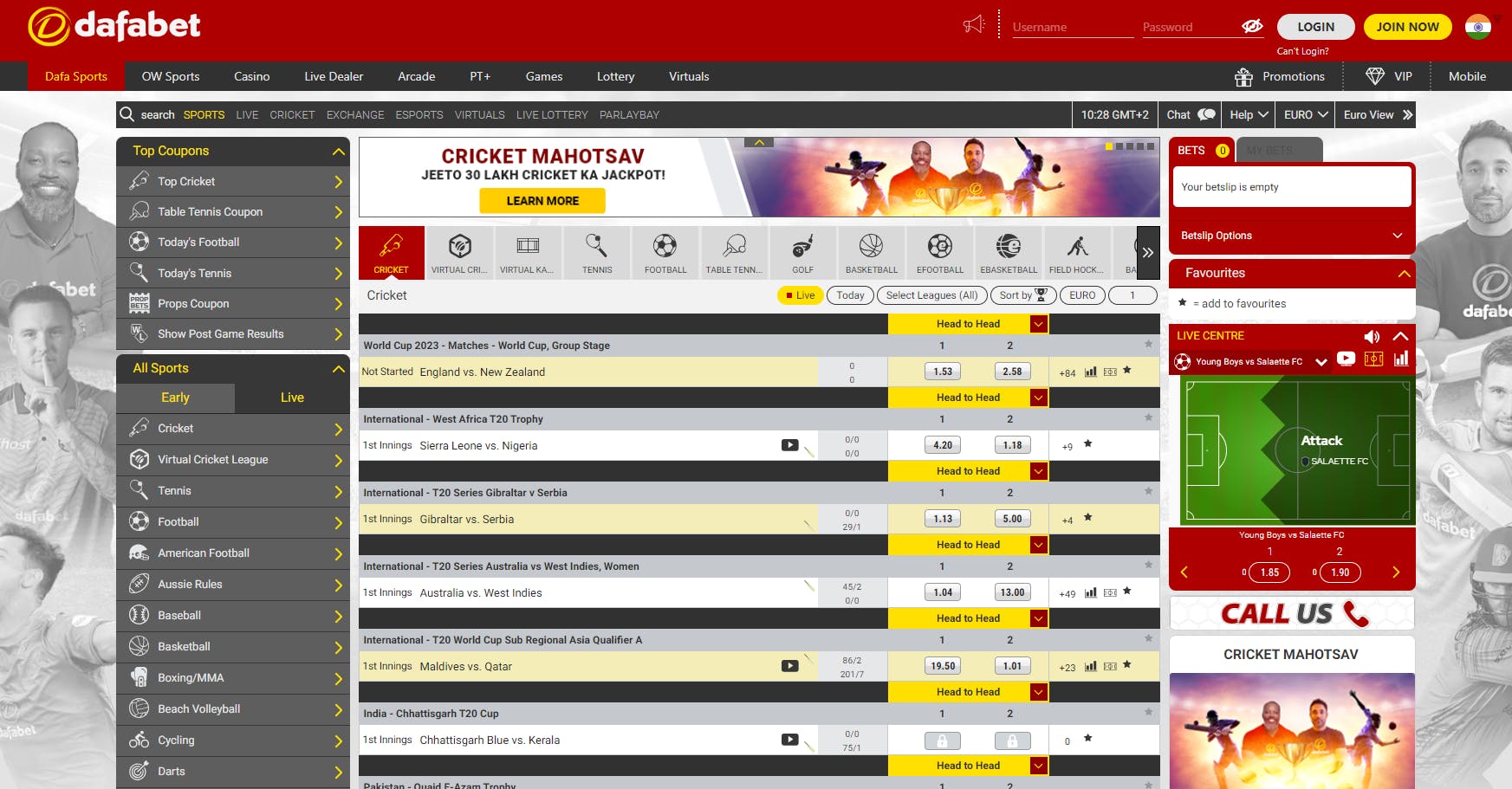Collapse the All Sports panel
Viewport: 1512px width, 789px height.
coord(338,368)
